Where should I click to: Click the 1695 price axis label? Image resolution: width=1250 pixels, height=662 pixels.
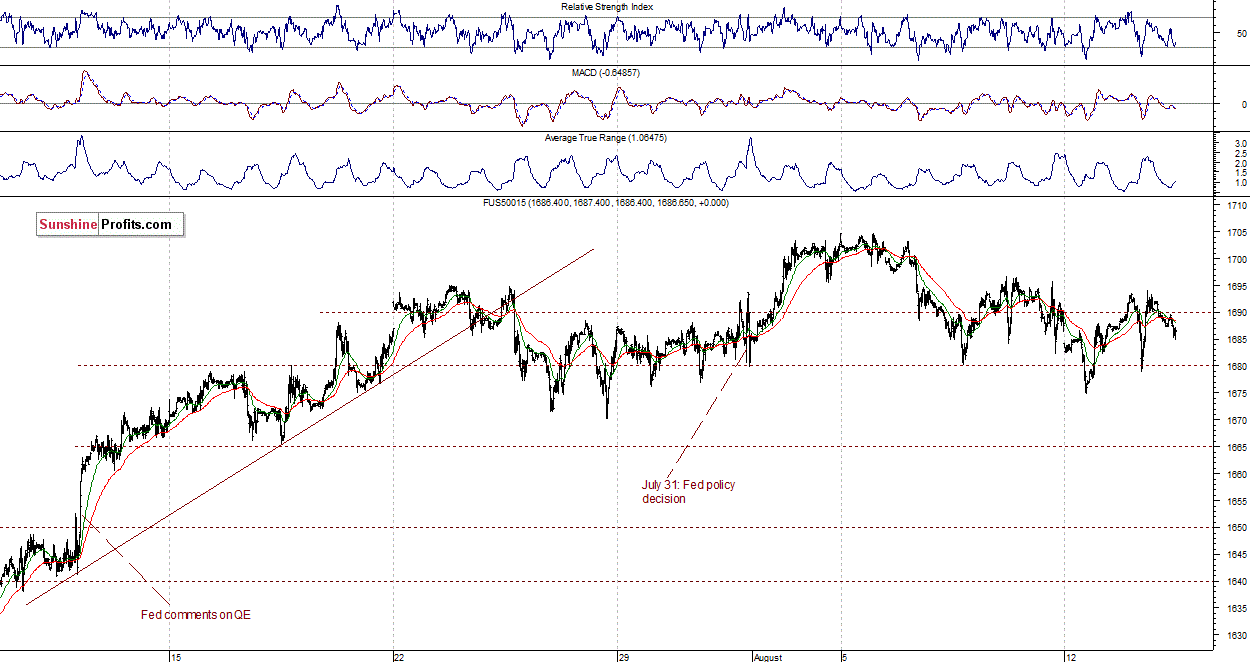(x=1236, y=286)
